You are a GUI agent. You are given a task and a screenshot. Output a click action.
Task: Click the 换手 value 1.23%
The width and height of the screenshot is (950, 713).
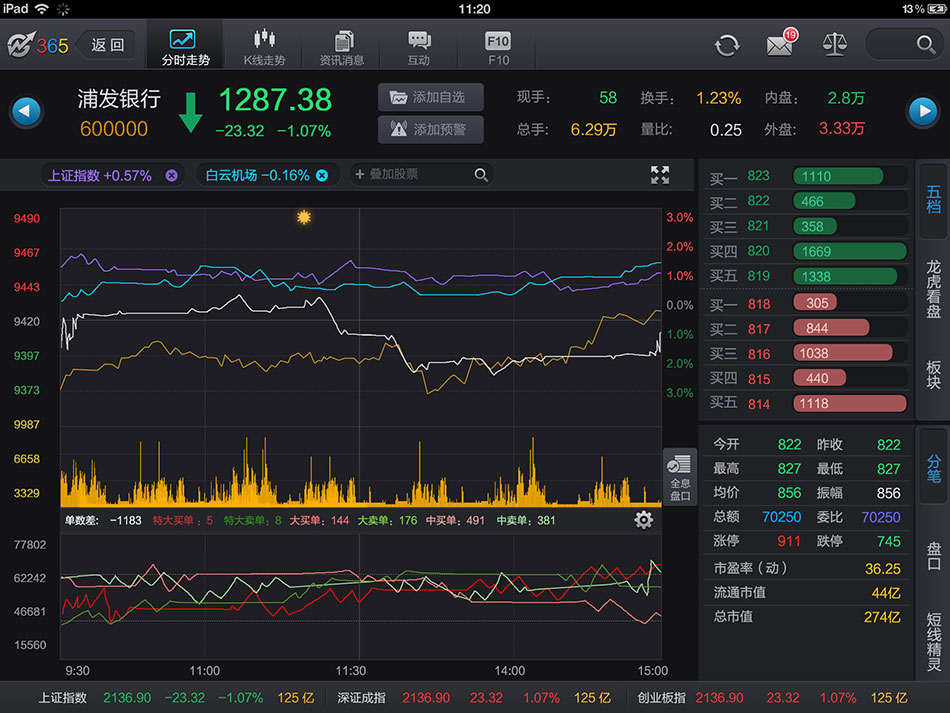coord(719,98)
